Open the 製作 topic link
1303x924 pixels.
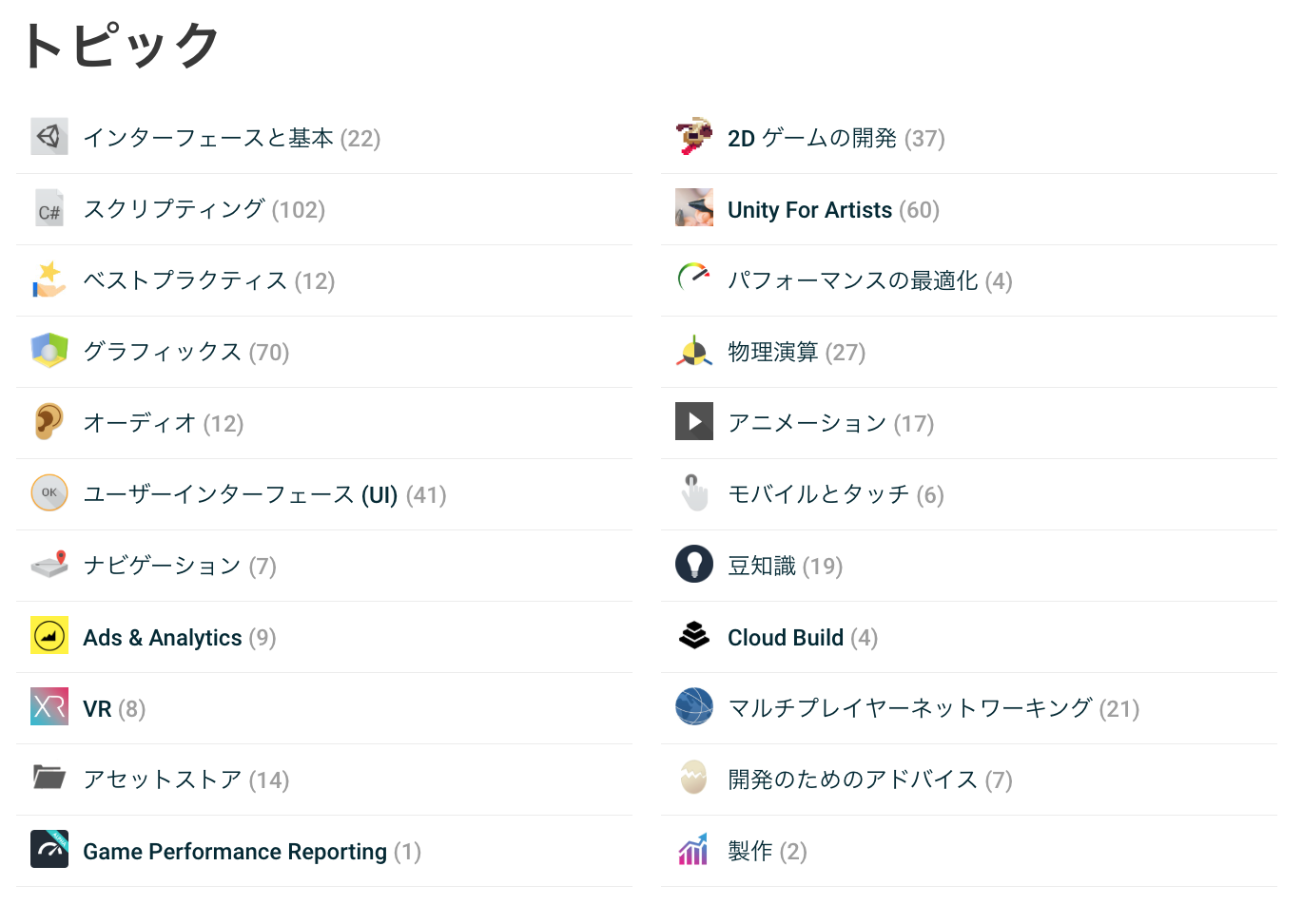767,852
